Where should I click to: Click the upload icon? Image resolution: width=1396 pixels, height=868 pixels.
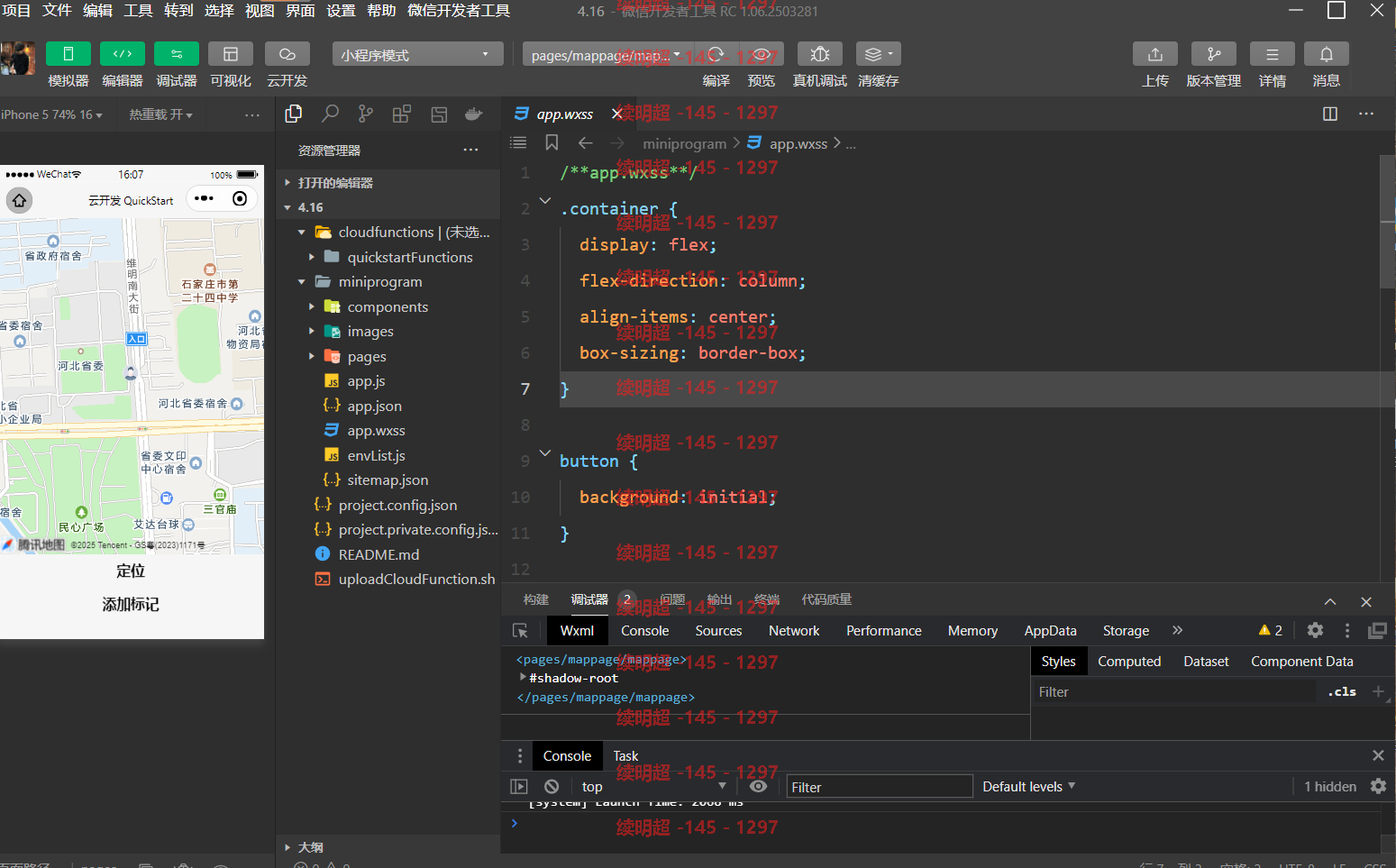[1155, 54]
